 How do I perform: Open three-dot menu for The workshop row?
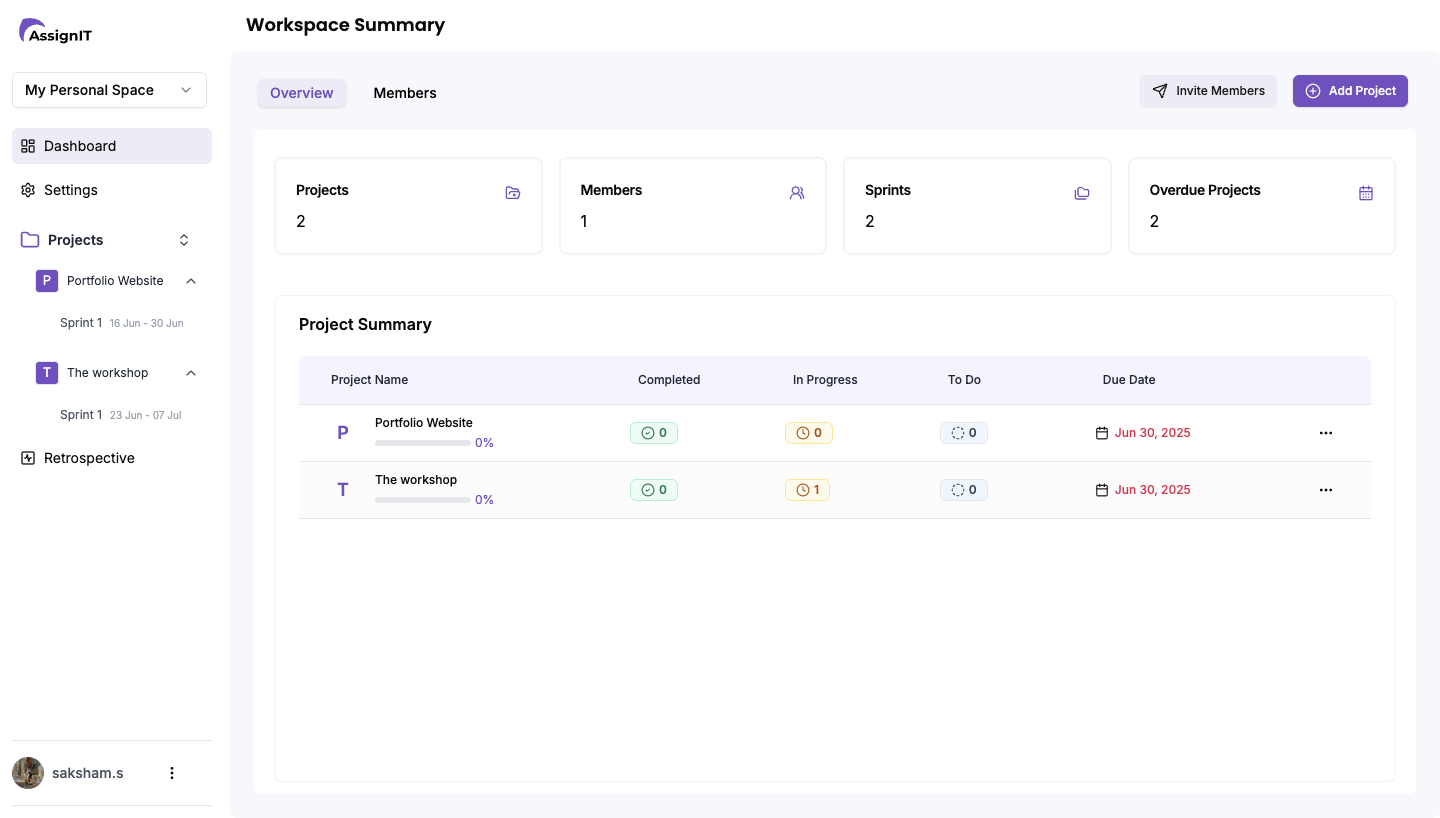tap(1326, 490)
